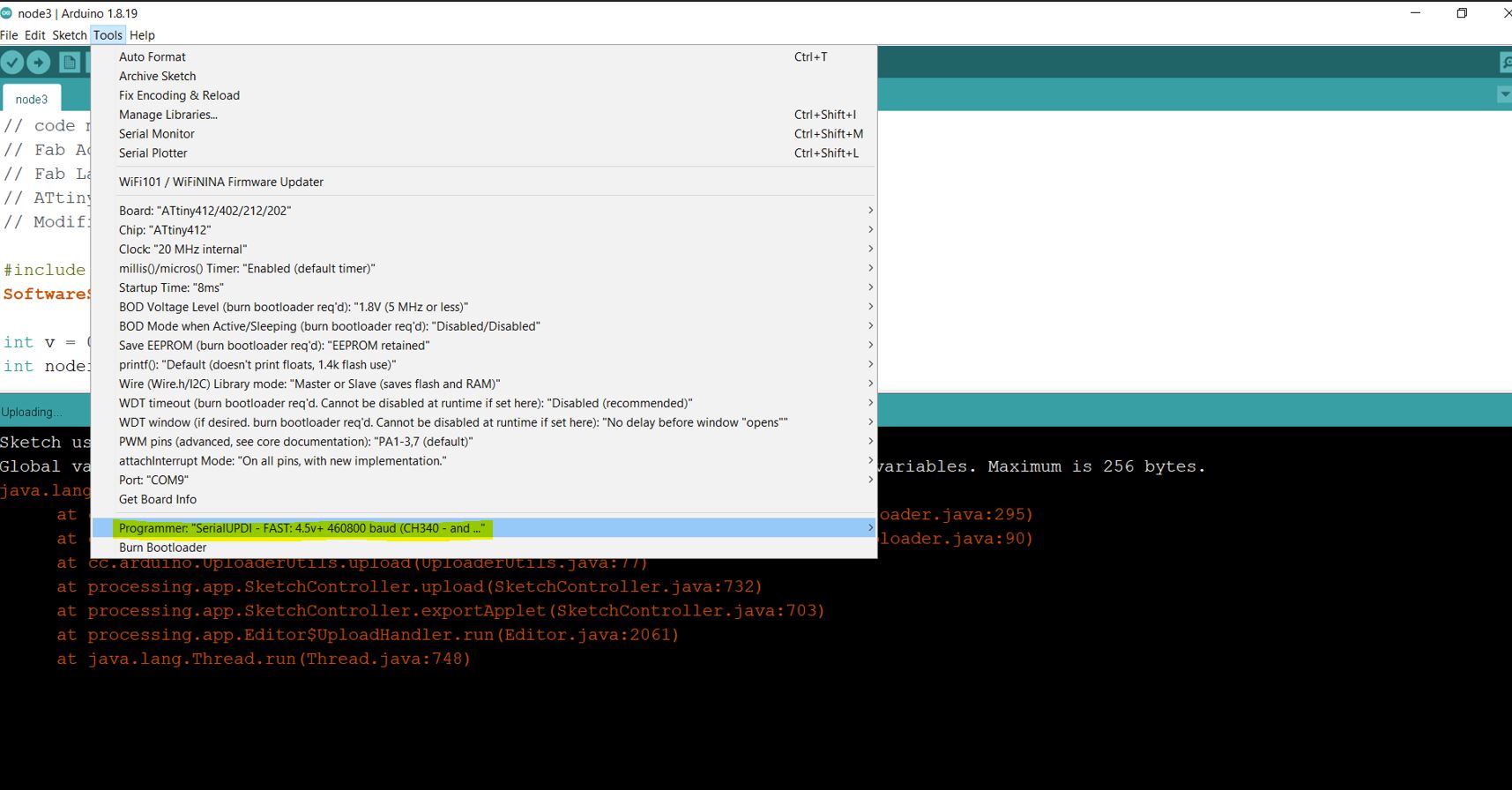Expand BOD Voltage Level submenu
The image size is (1512, 790).
[x=484, y=307]
